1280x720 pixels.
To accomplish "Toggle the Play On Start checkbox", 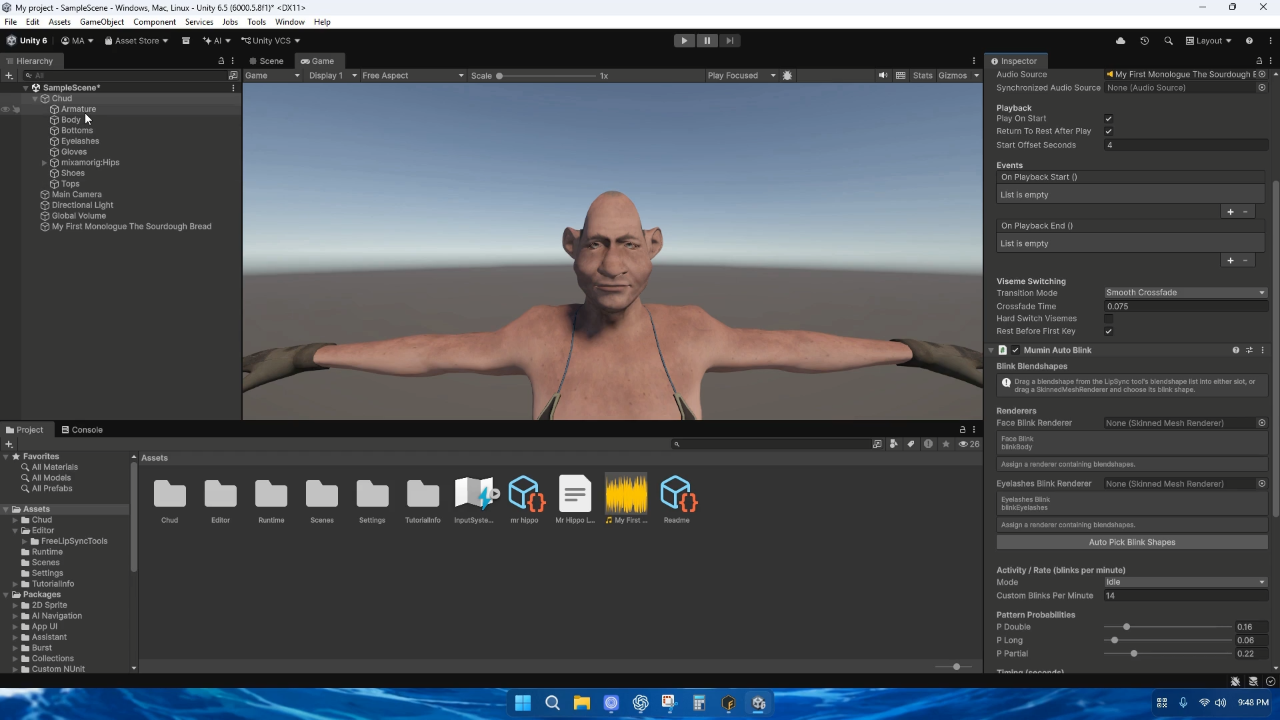I will point(1108,119).
